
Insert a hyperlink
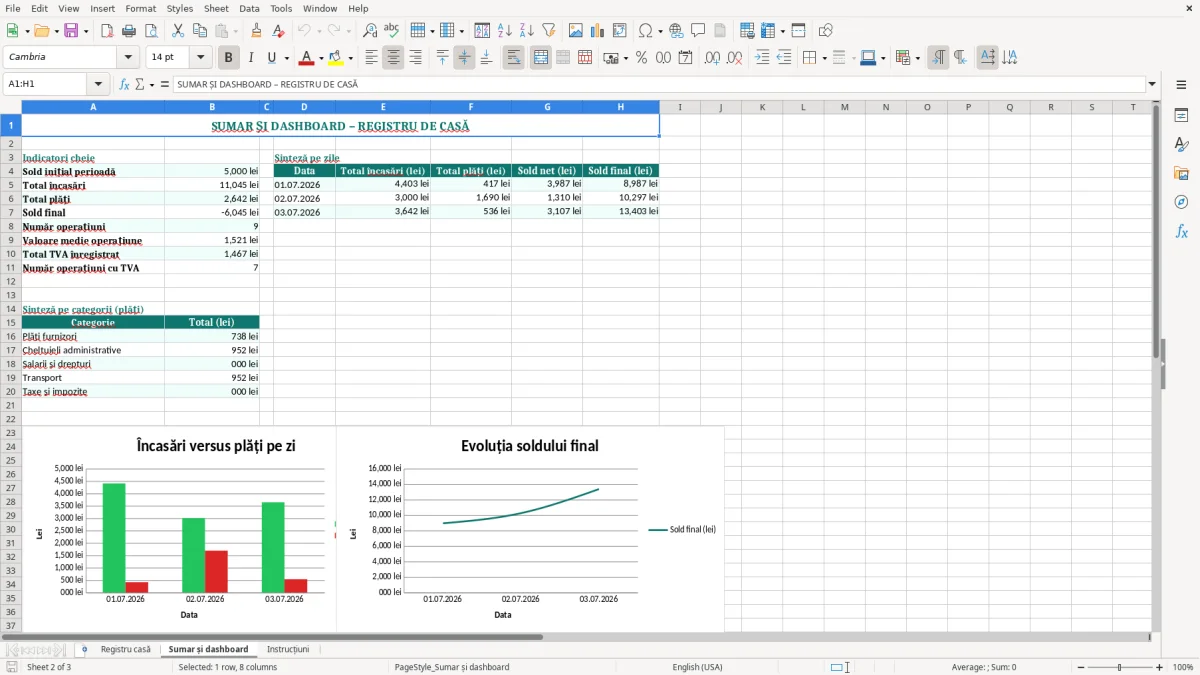[x=676, y=31]
